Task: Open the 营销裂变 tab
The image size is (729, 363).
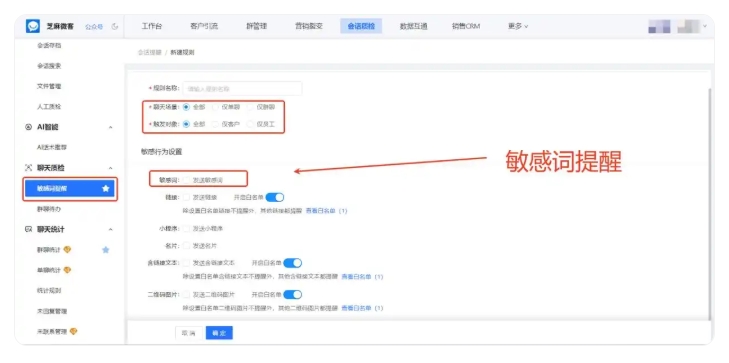Action: pyautogui.click(x=309, y=26)
